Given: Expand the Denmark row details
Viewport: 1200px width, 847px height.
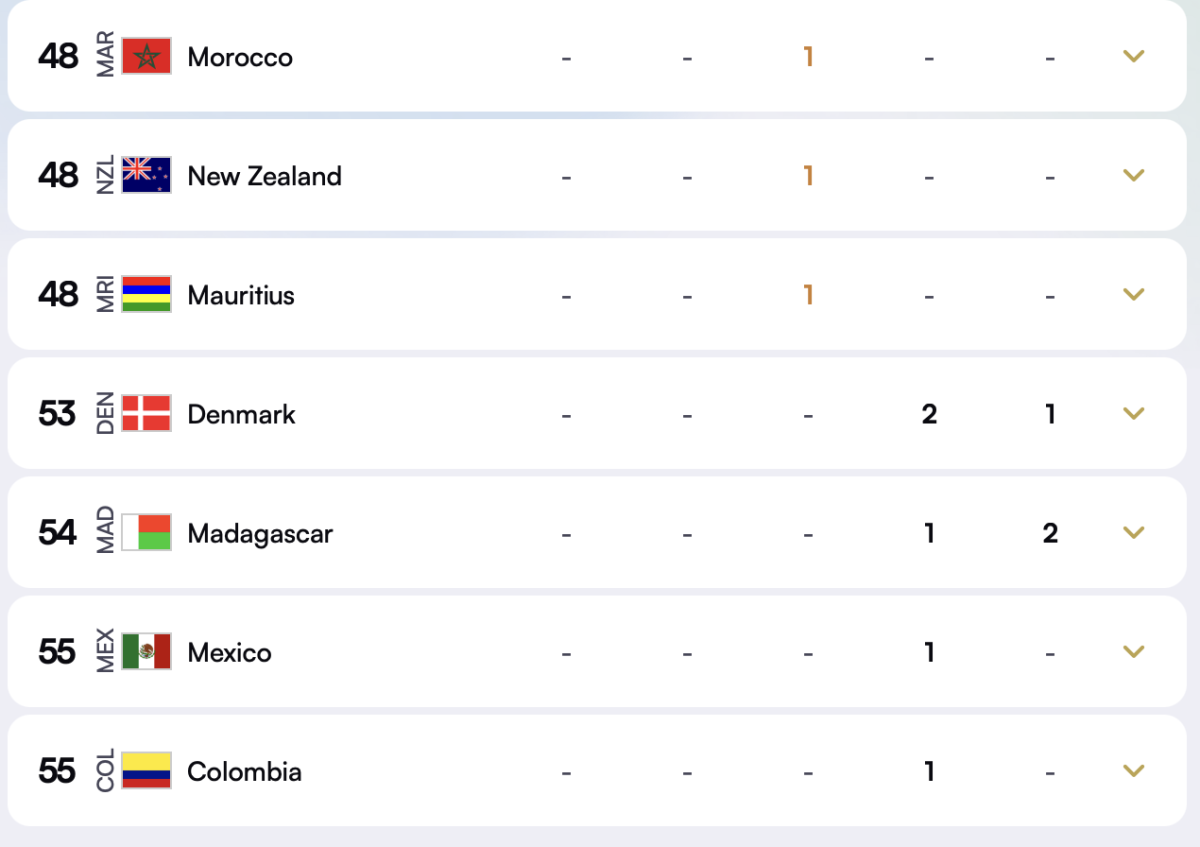Looking at the screenshot, I should 1133,413.
